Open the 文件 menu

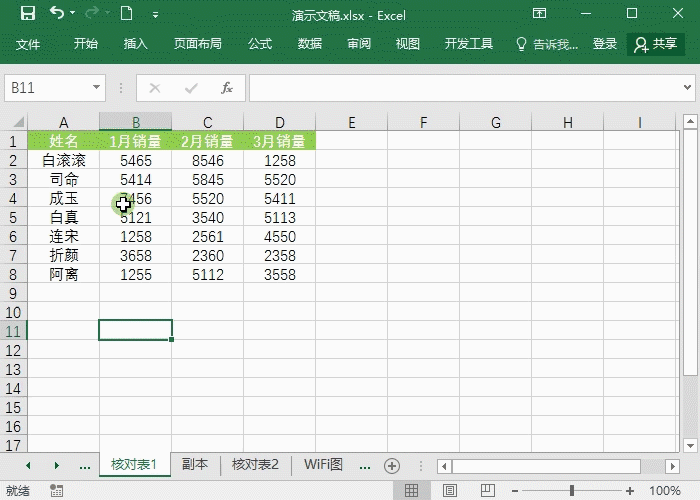(x=28, y=44)
